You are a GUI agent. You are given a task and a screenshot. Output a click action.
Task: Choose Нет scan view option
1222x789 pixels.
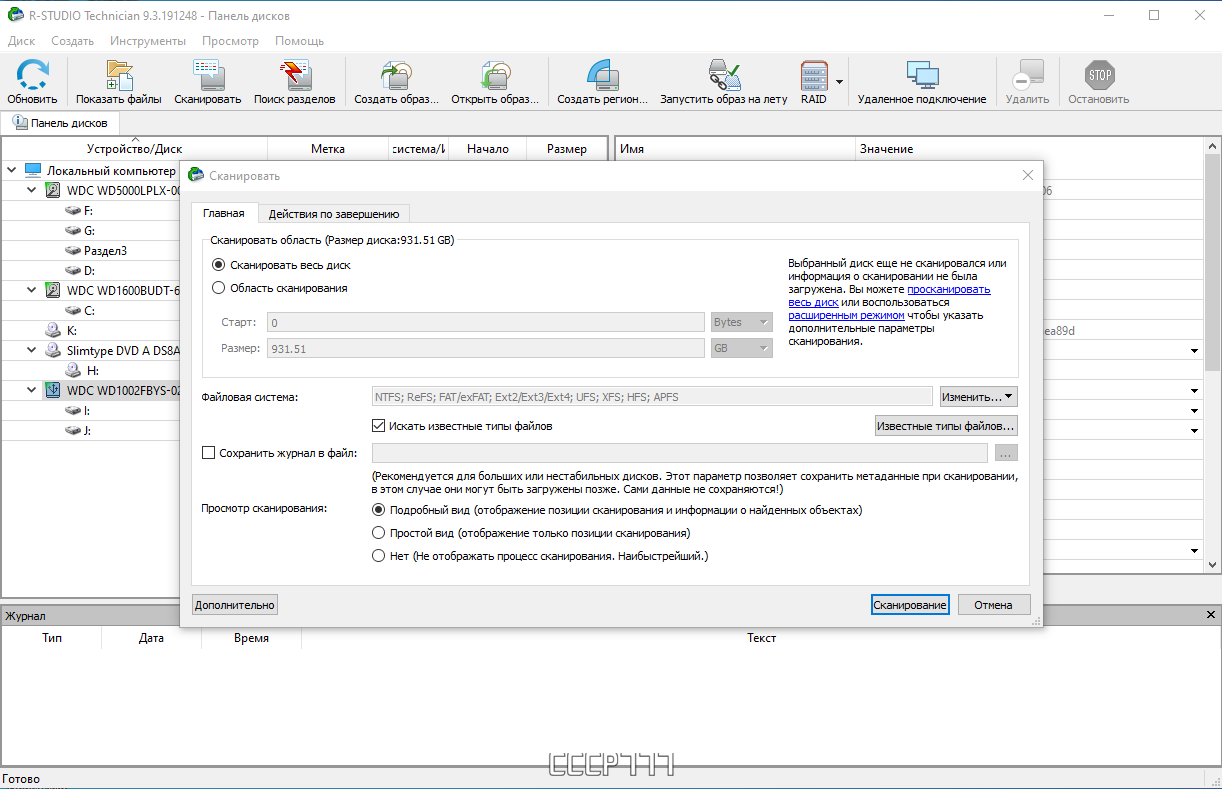click(378, 556)
